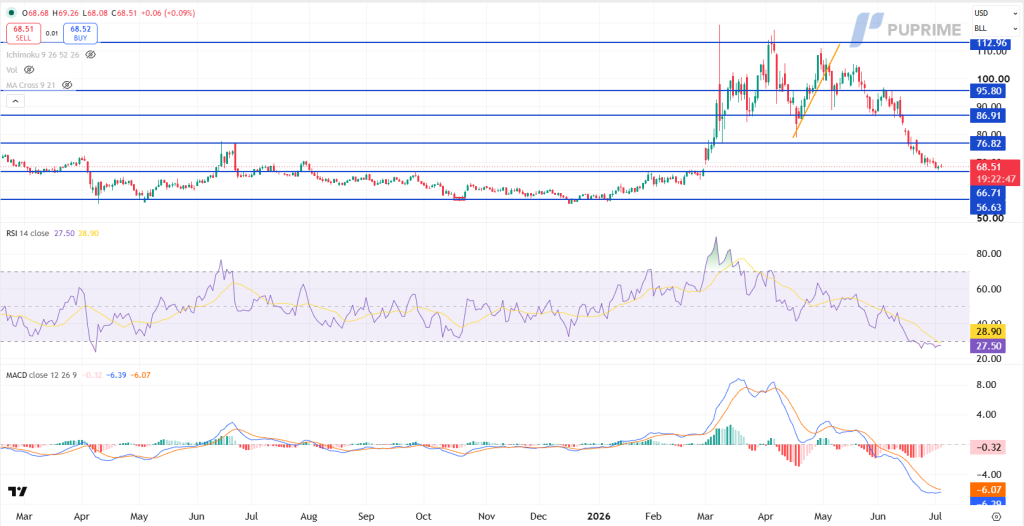
Task: Click the 112.96 price level label
Action: (989, 44)
